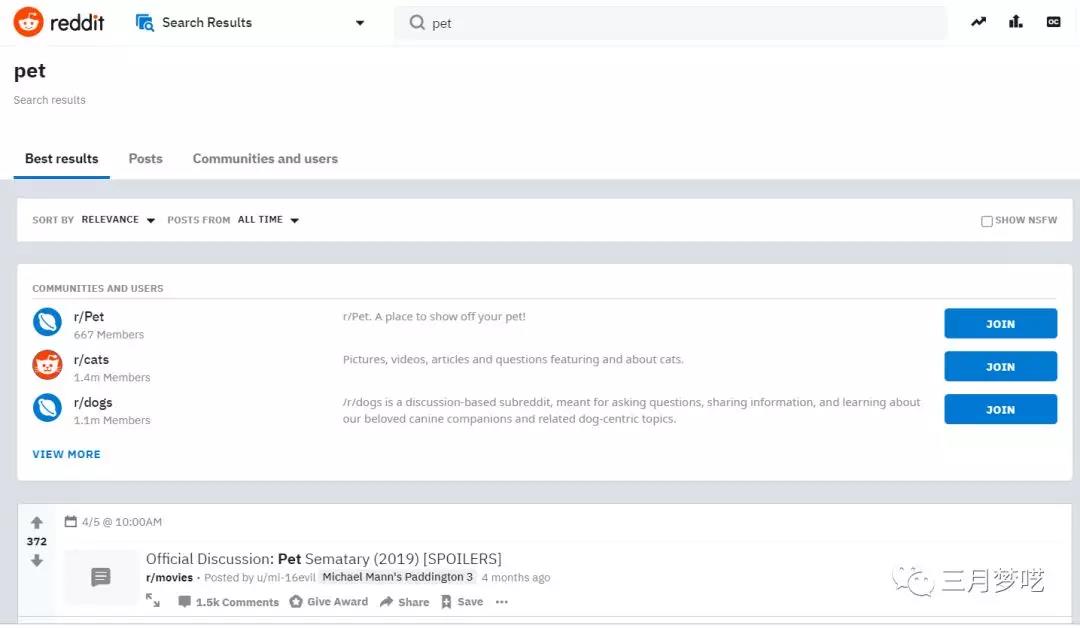The width and height of the screenshot is (1080, 628).
Task: Open the overflow menu on the r/movies post
Action: point(501,601)
